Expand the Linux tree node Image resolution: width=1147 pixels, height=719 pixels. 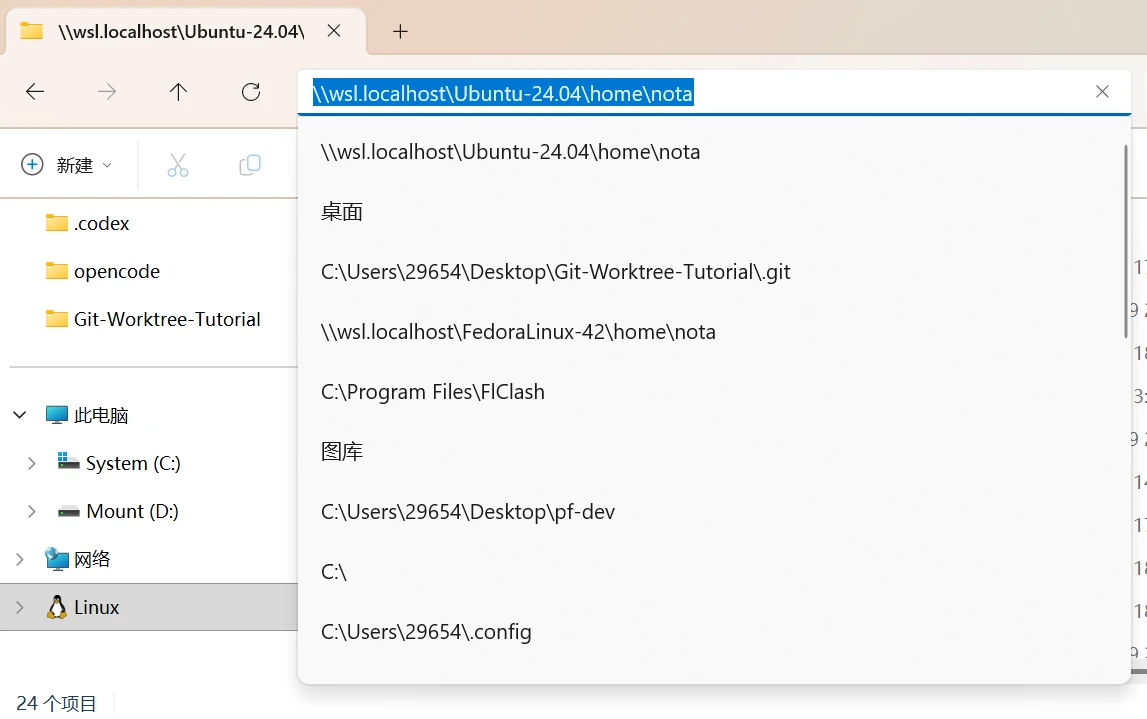tap(20, 607)
